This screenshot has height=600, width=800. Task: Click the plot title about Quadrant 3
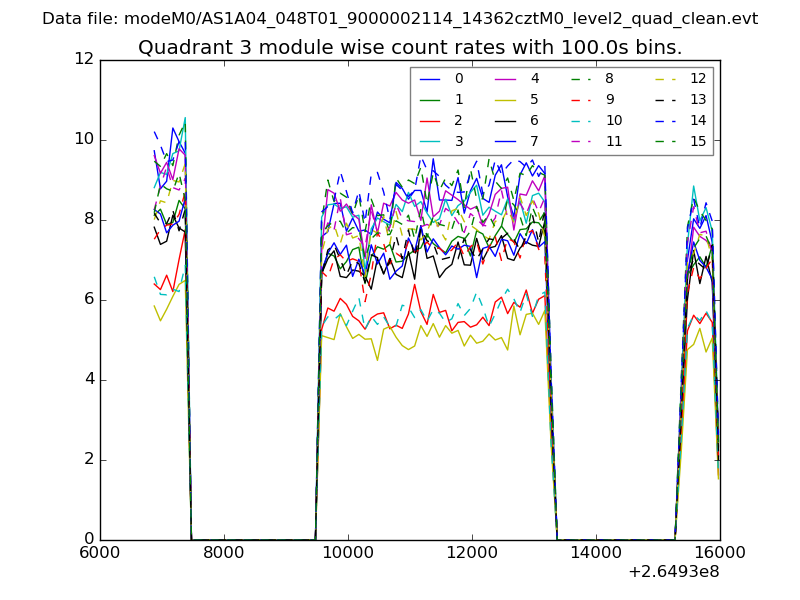[410, 47]
